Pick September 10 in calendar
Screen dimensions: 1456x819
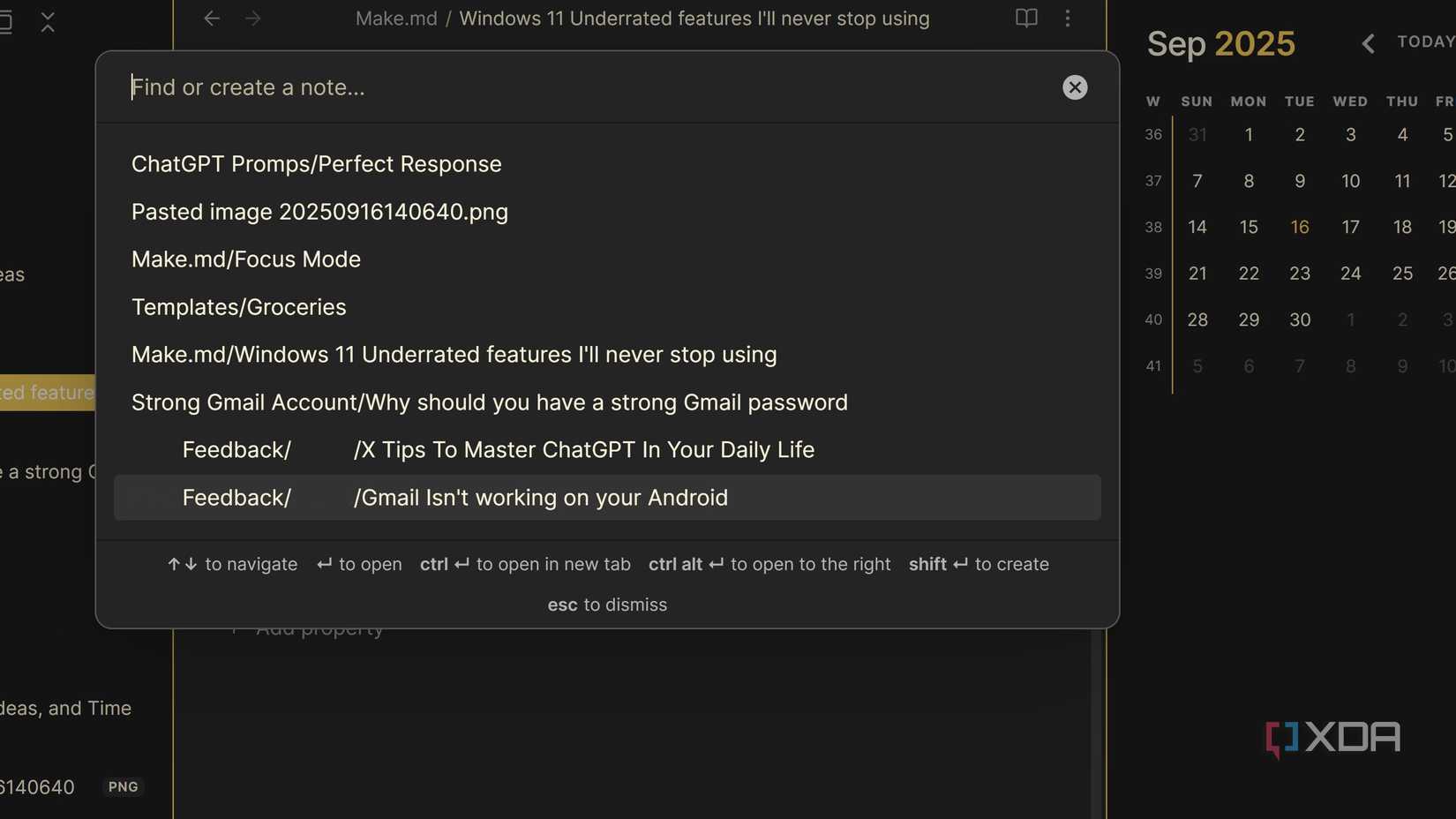pyautogui.click(x=1350, y=181)
